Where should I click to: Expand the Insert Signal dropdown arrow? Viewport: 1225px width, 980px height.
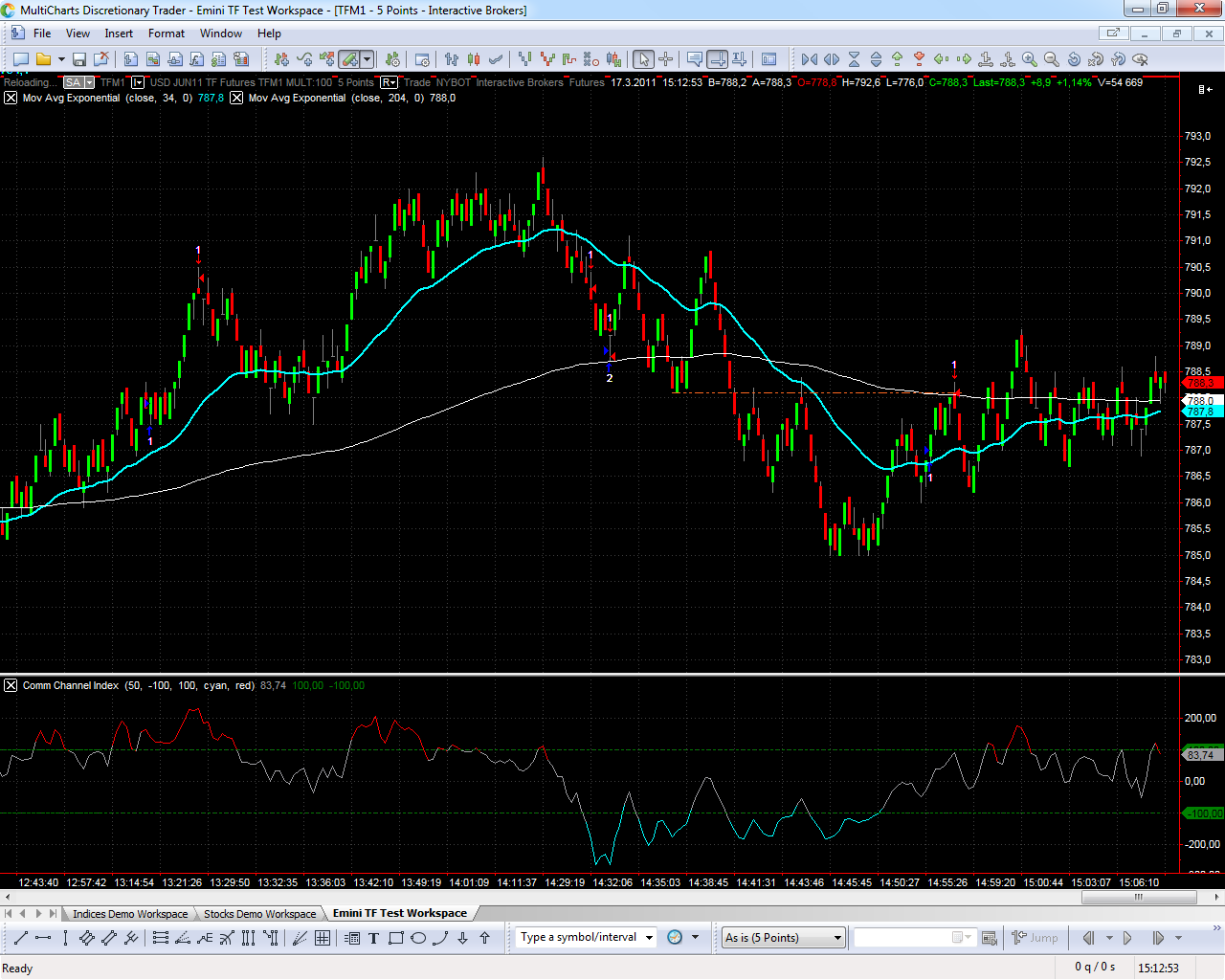(x=367, y=59)
